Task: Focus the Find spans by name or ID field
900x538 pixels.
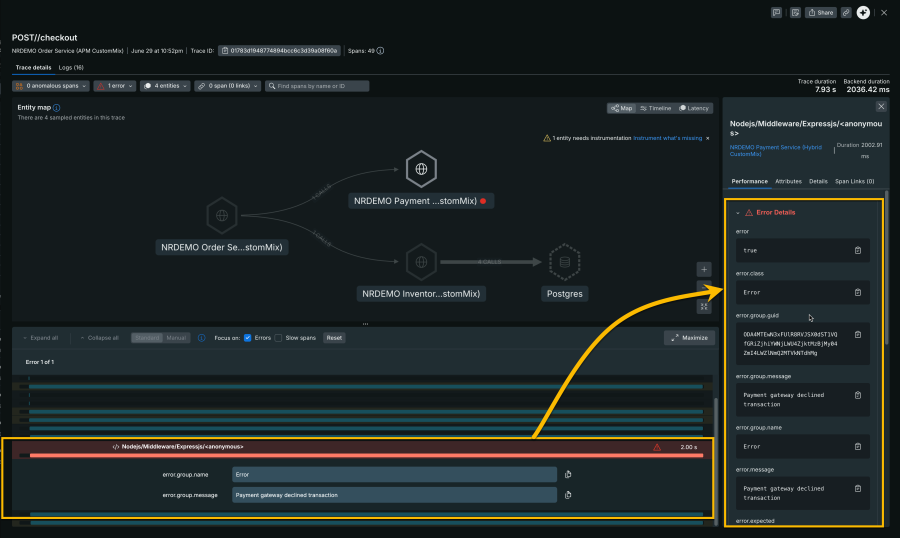Action: click(317, 86)
